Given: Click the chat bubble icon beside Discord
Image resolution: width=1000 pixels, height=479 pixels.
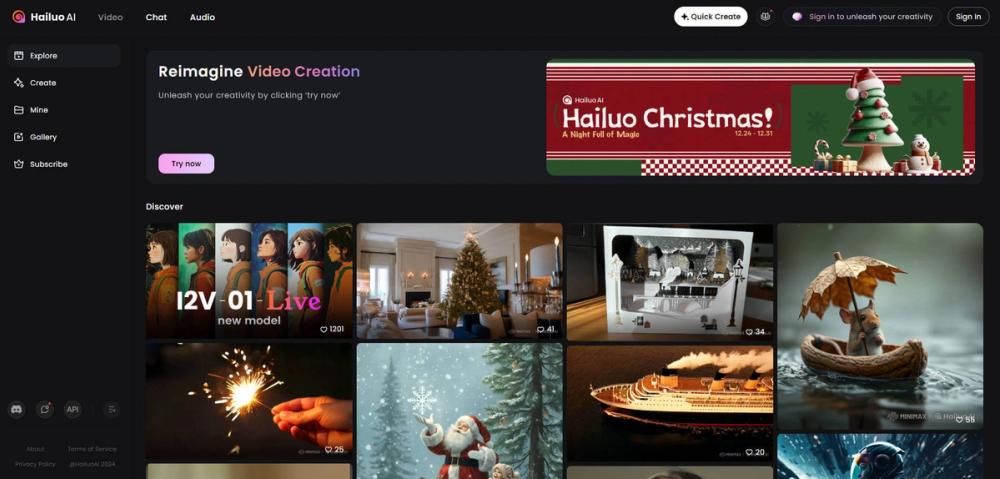Looking at the screenshot, I should pos(44,409).
